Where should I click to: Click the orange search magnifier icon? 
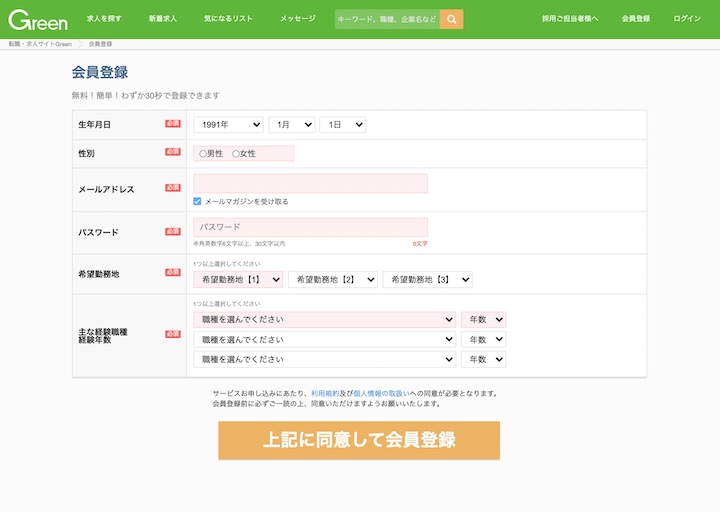(x=451, y=19)
